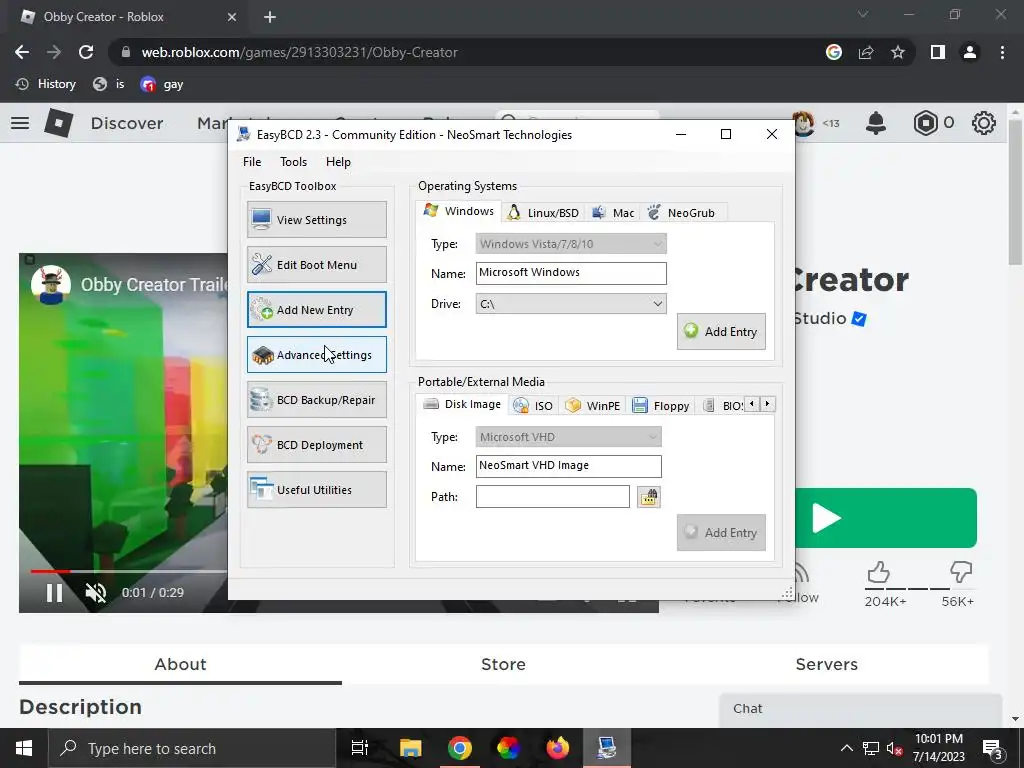1024x768 pixels.
Task: Switch to the NeoGrub tab
Action: click(681, 213)
